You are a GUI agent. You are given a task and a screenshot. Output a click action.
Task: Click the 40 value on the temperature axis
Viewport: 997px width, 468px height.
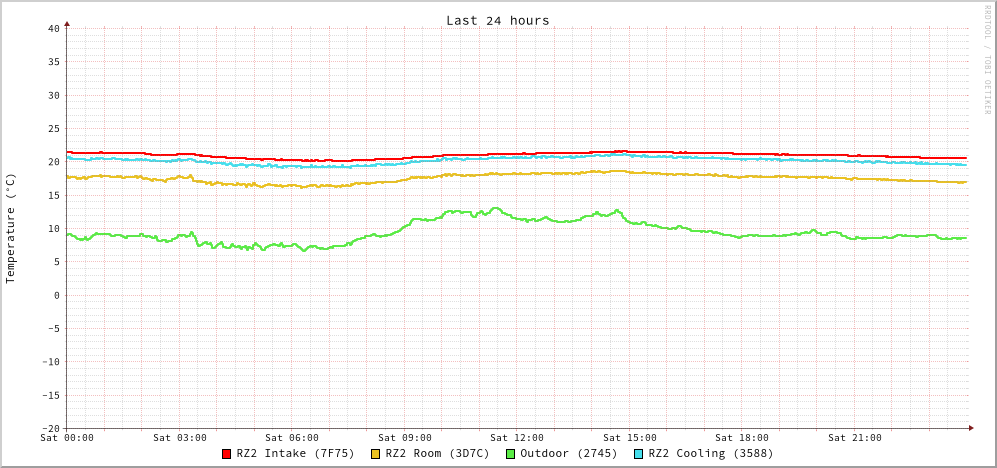pos(53,28)
